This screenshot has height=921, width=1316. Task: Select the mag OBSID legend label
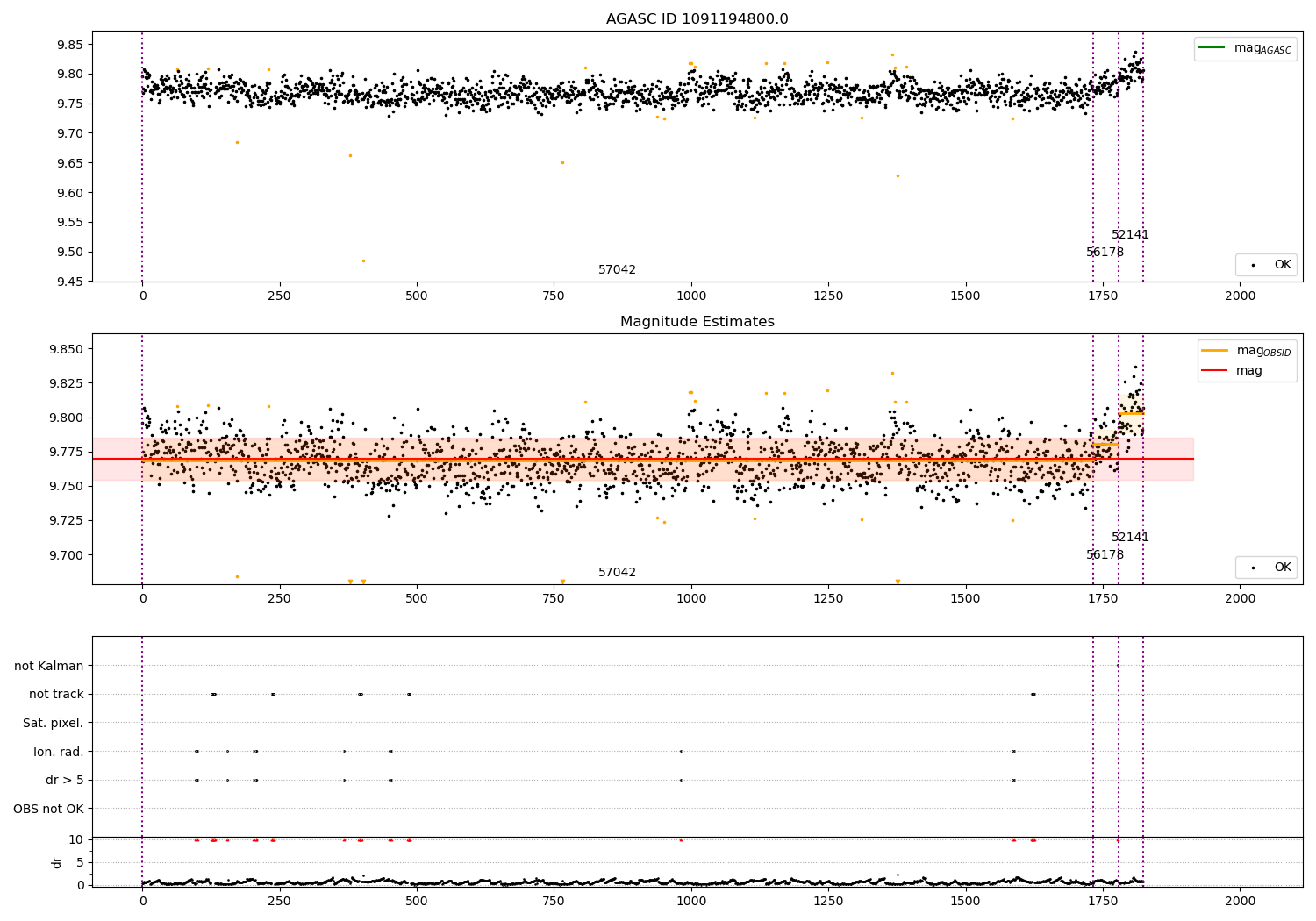point(1264,352)
